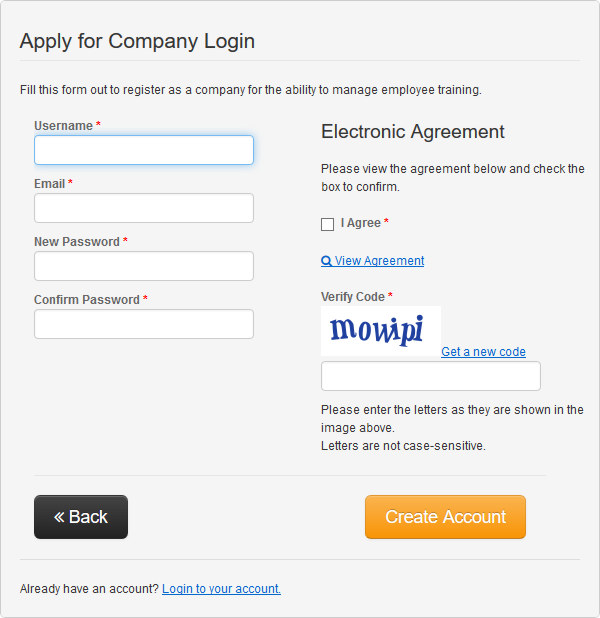600x618 pixels.
Task: Request a new verification code
Action: (483, 352)
